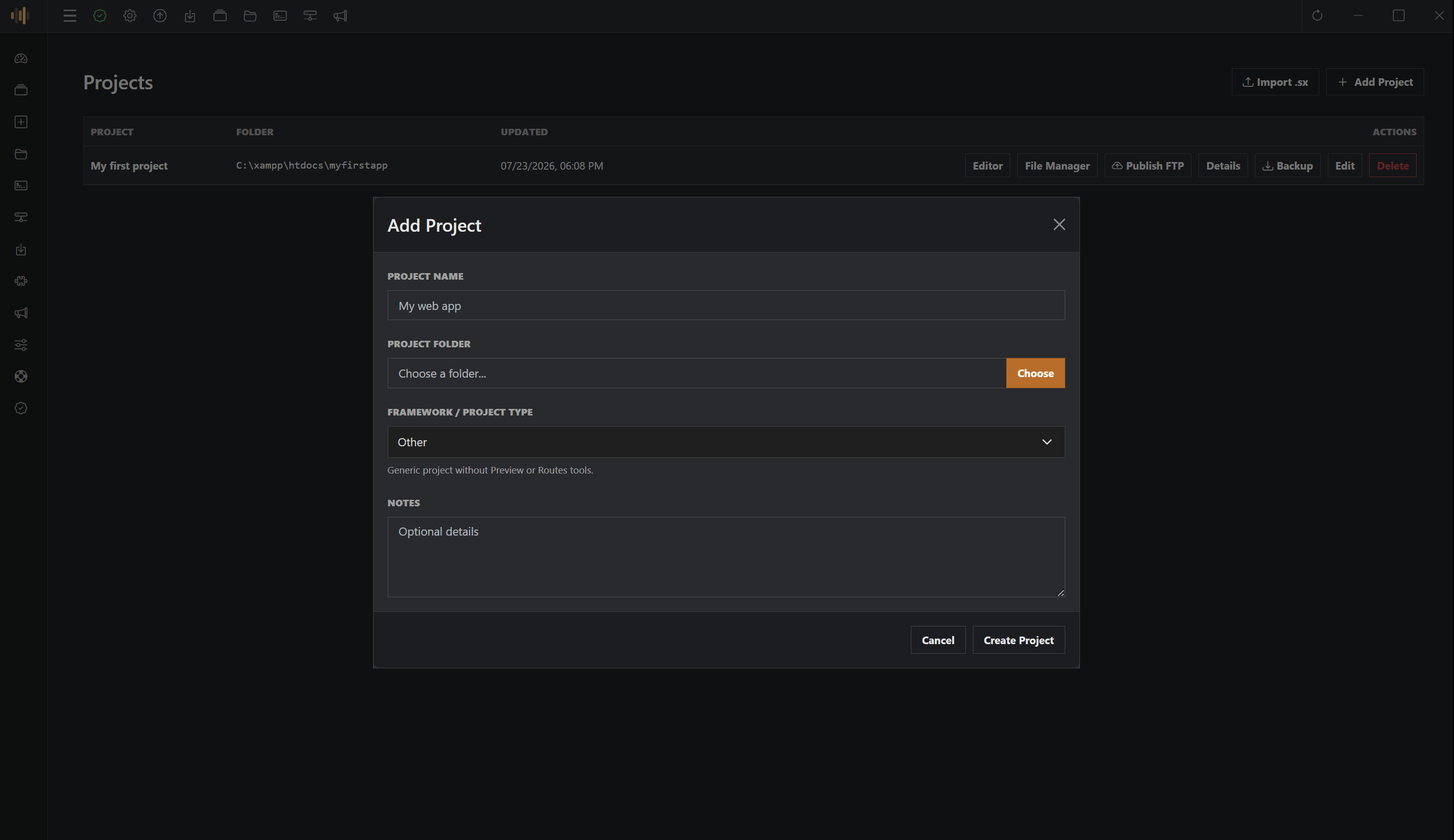The width and height of the screenshot is (1454, 840).
Task: Click the C:\xampp\htdocs\myfirstapp folder path
Action: tap(311, 165)
